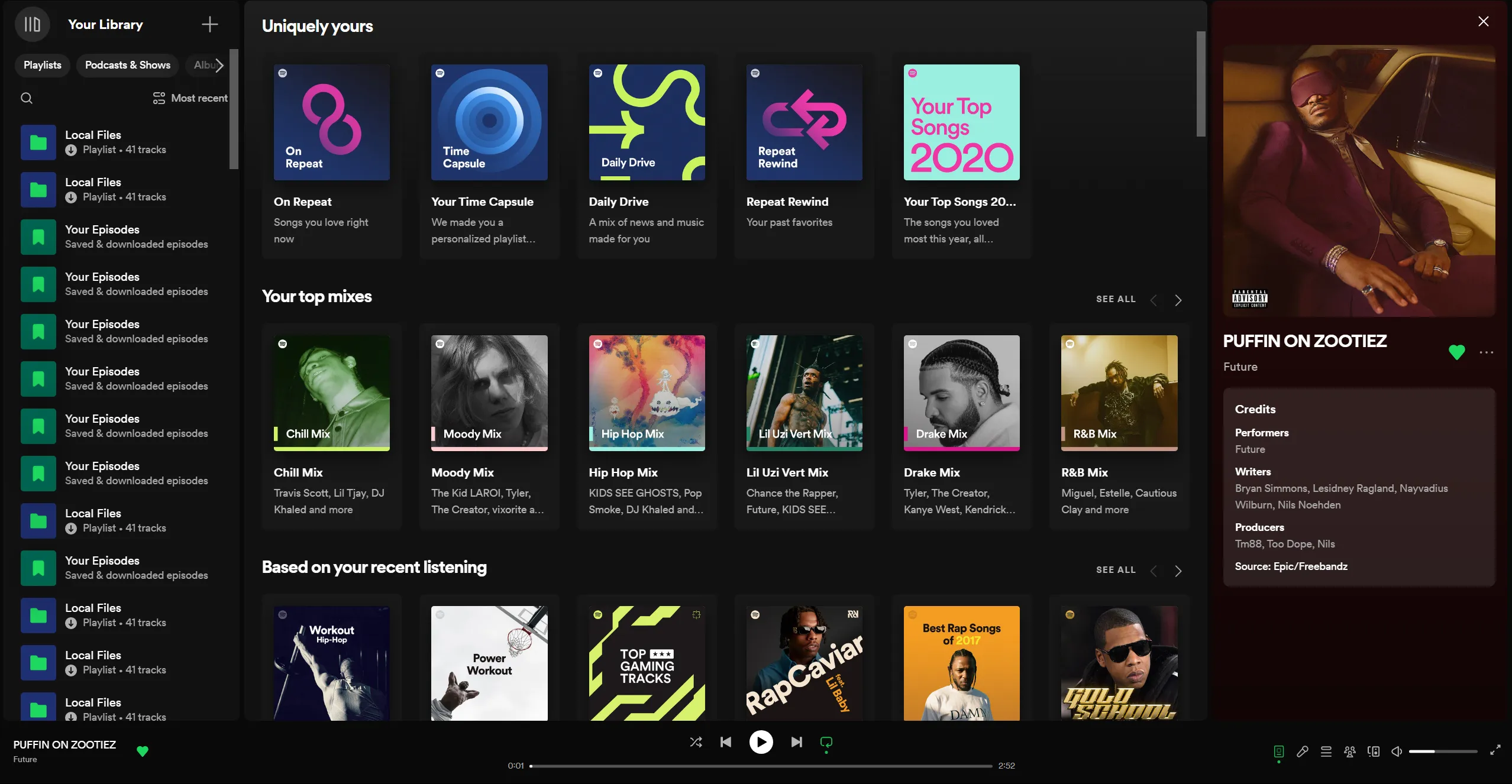Viewport: 1512px width, 784px height.
Task: Disable repeat mode
Action: coord(826,742)
